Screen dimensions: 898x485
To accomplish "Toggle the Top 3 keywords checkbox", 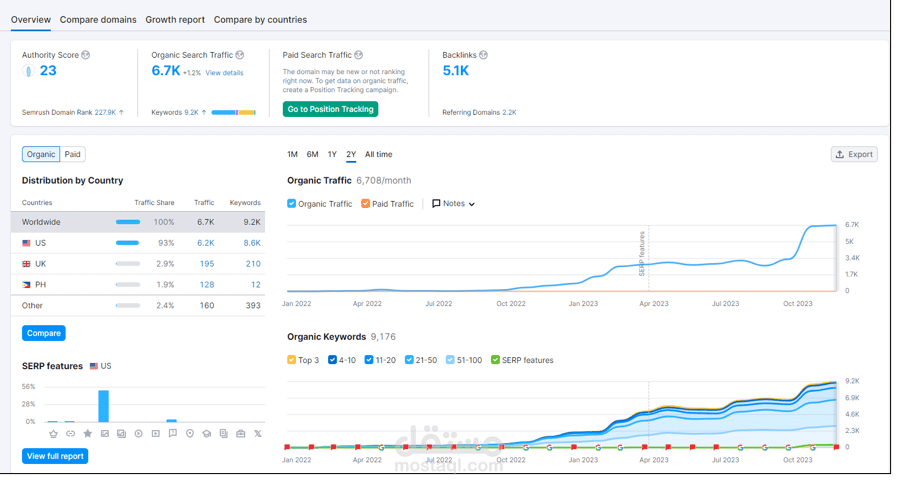I will tap(292, 360).
